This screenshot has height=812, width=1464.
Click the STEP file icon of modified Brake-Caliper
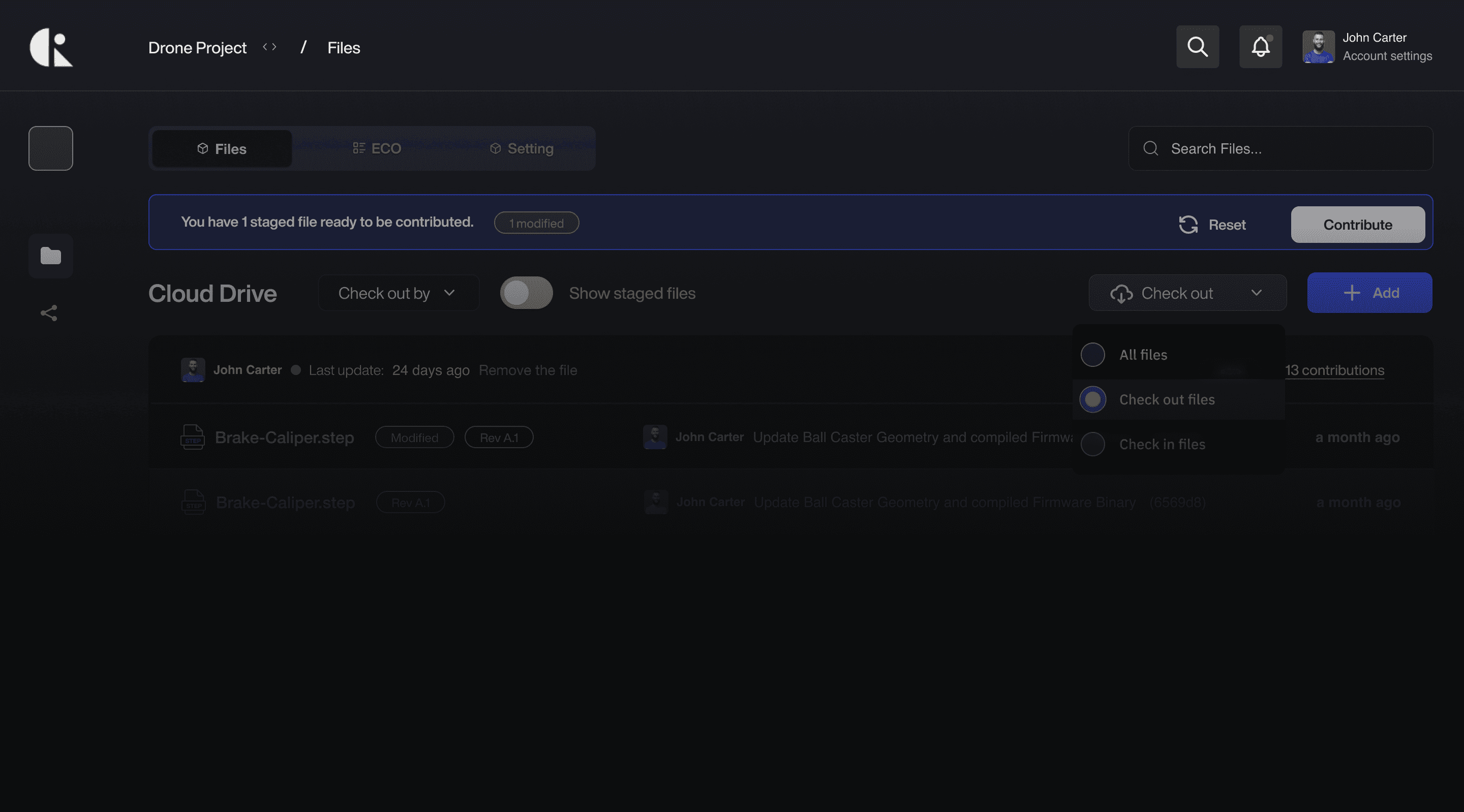tap(192, 437)
